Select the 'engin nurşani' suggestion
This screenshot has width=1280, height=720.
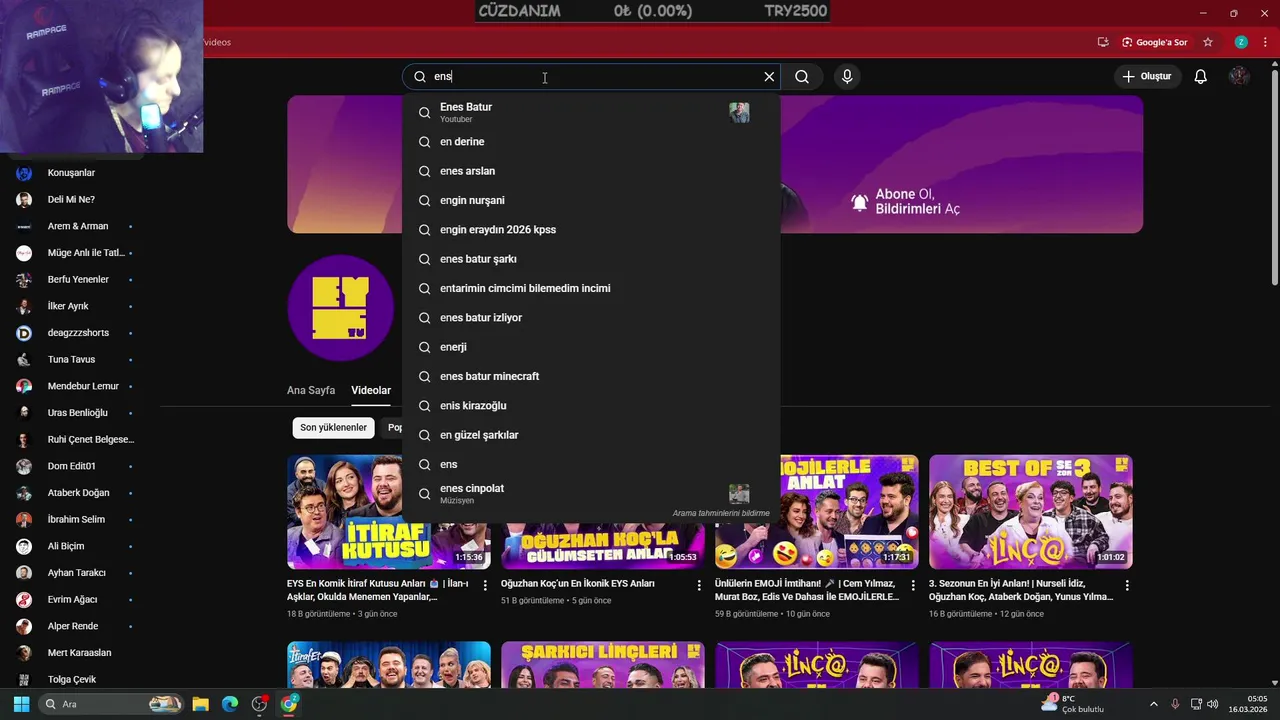tap(591, 200)
